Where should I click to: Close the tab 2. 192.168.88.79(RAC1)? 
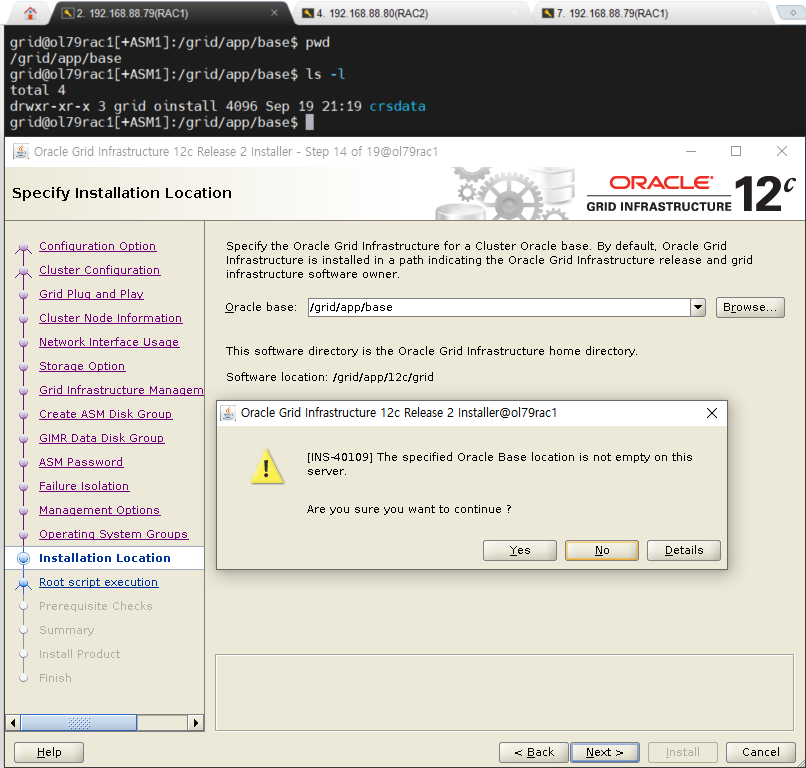pos(274,13)
